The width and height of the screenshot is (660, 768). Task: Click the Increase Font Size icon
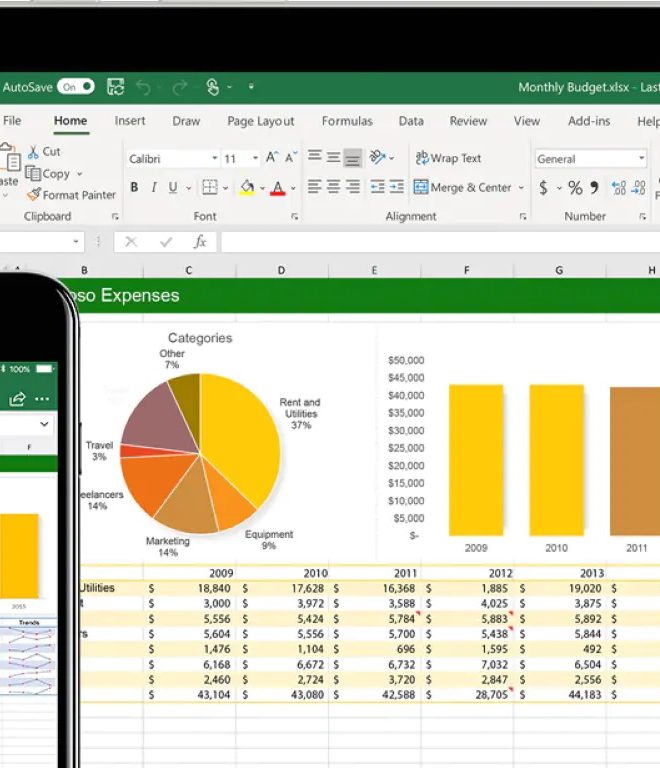click(271, 158)
